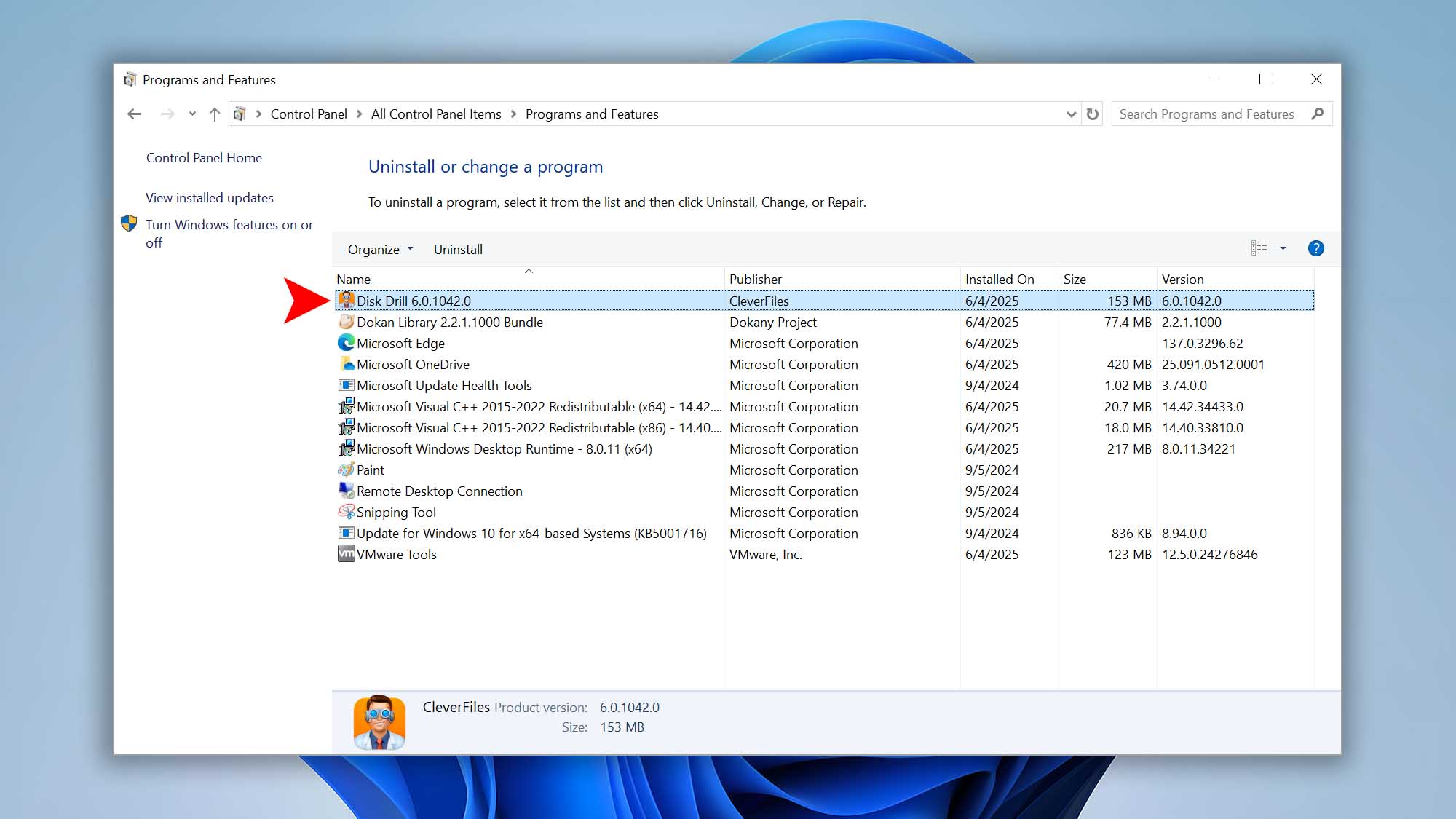Click the Programs and Features title bar icon

pos(130,79)
